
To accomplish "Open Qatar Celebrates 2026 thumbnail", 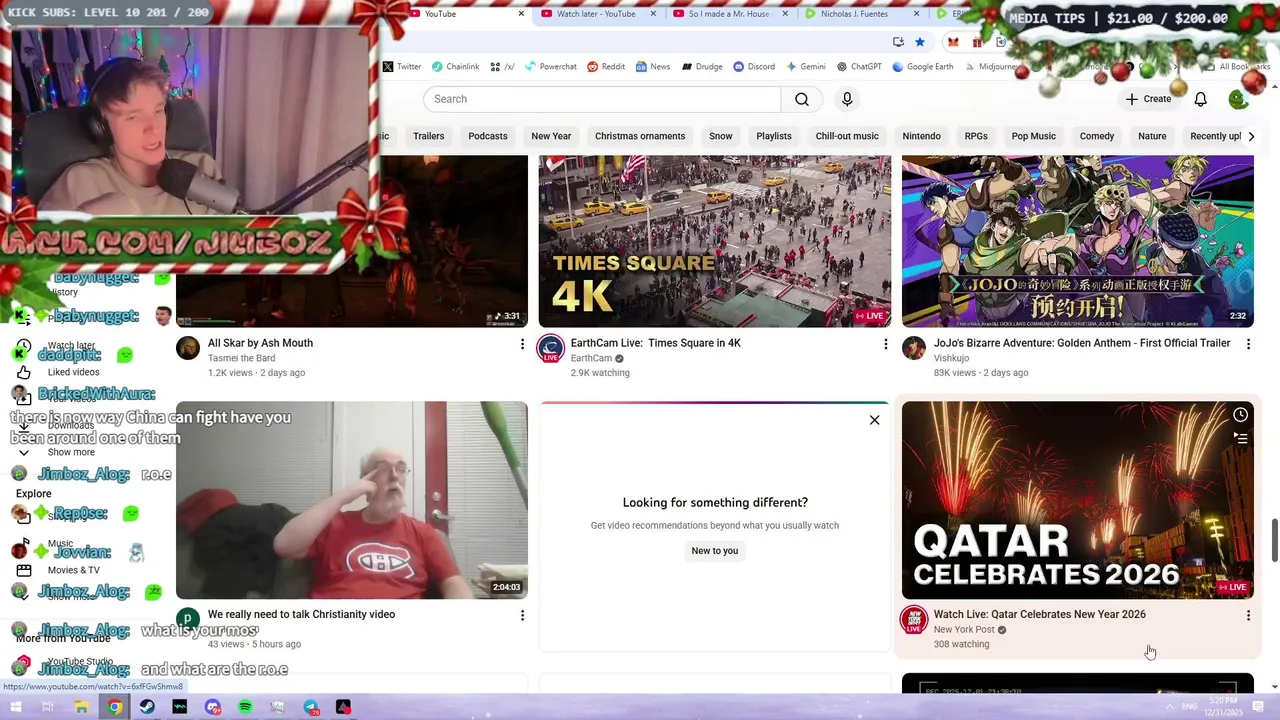I will (x=1077, y=500).
